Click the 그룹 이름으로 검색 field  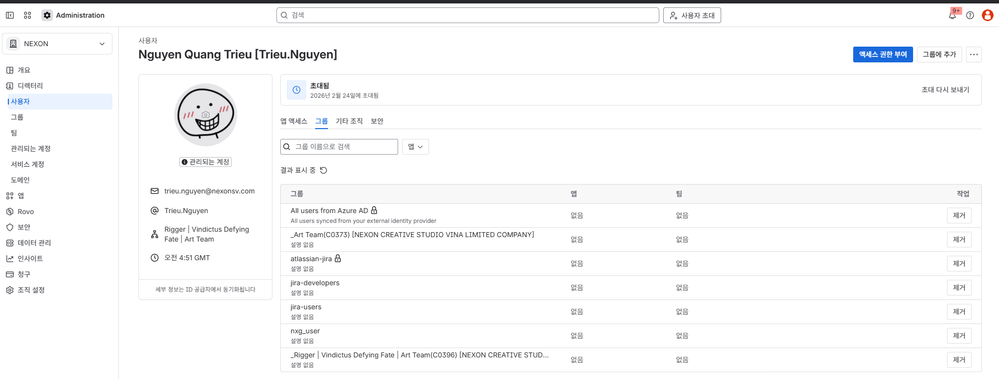(339, 147)
